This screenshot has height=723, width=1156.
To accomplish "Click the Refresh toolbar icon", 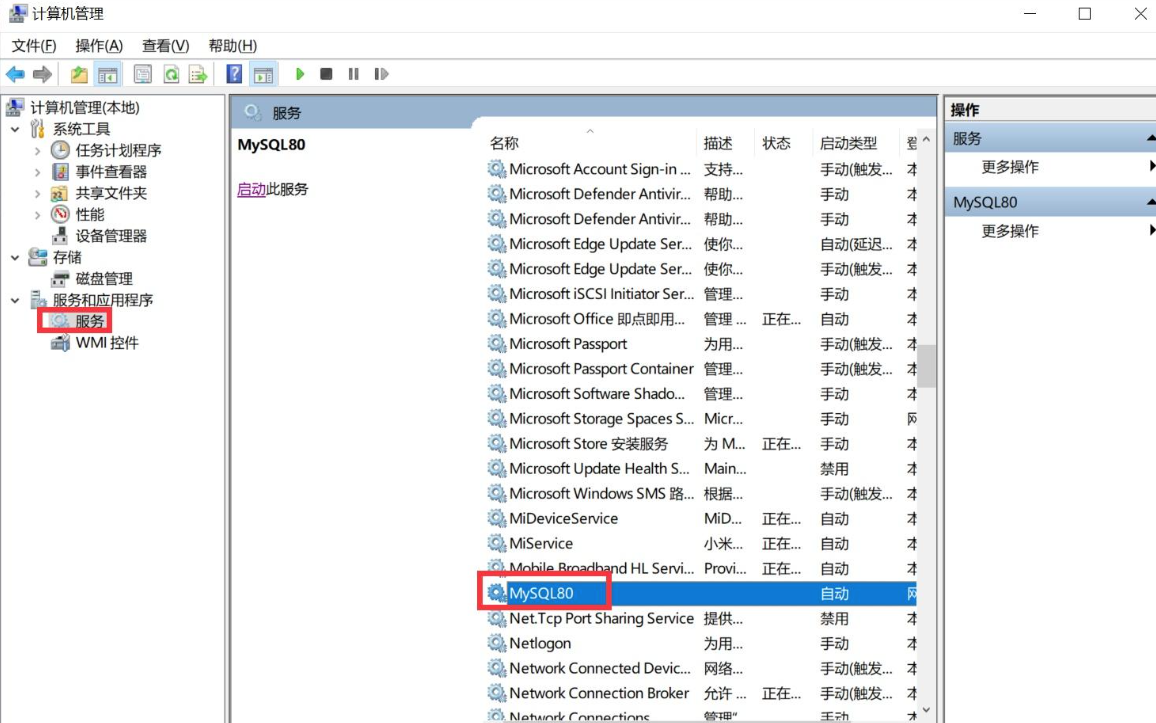I will 171,74.
